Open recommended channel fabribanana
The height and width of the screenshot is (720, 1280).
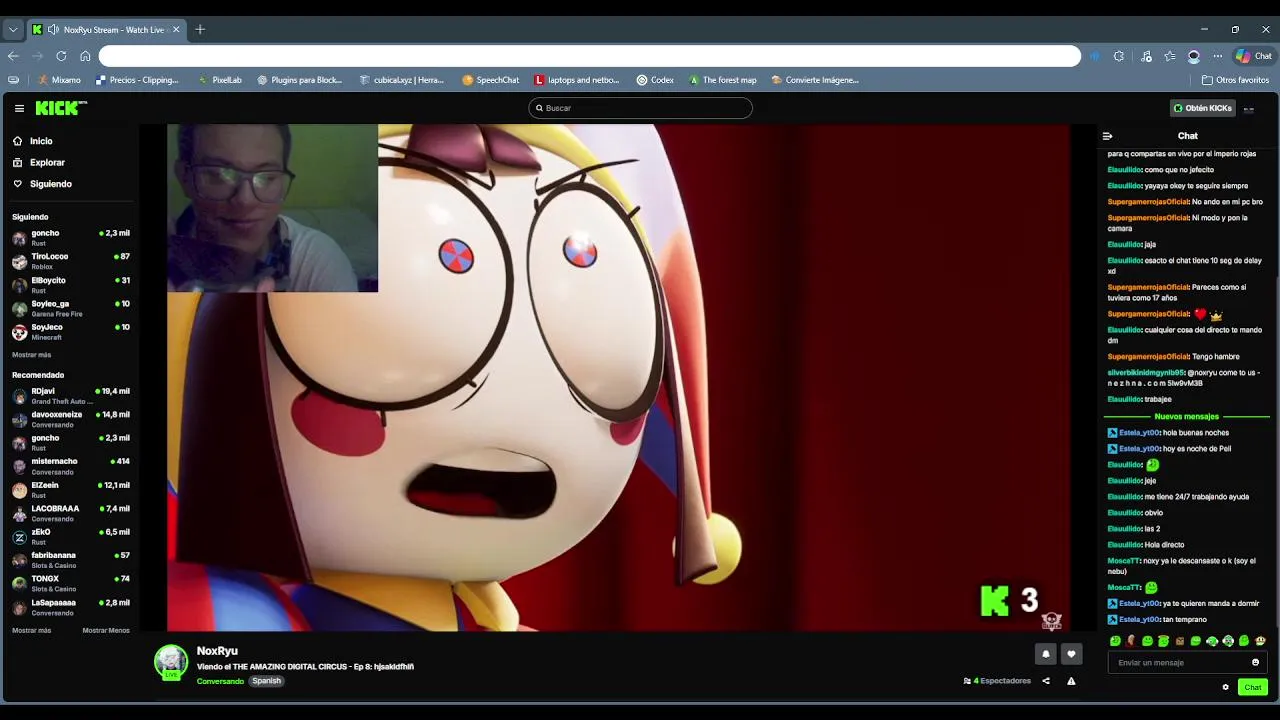[x=70, y=560]
